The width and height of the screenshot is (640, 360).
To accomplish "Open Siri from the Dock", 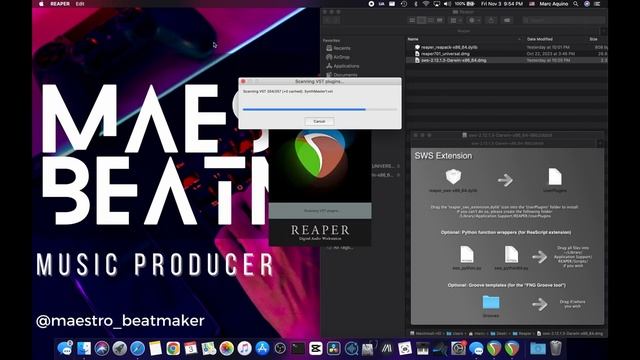I will [x=102, y=348].
